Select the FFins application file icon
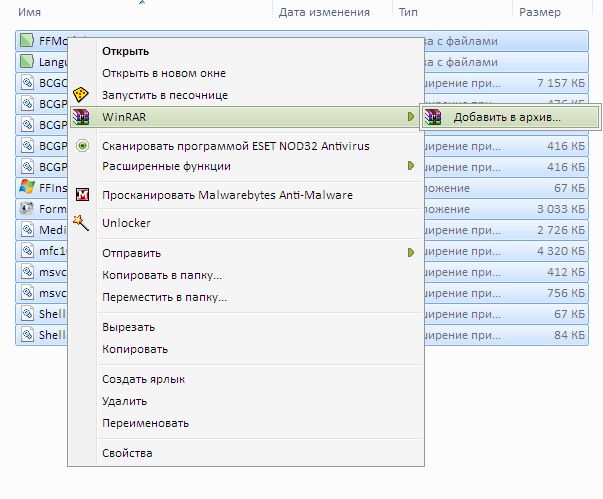This screenshot has width=603, height=499. [x=28, y=187]
